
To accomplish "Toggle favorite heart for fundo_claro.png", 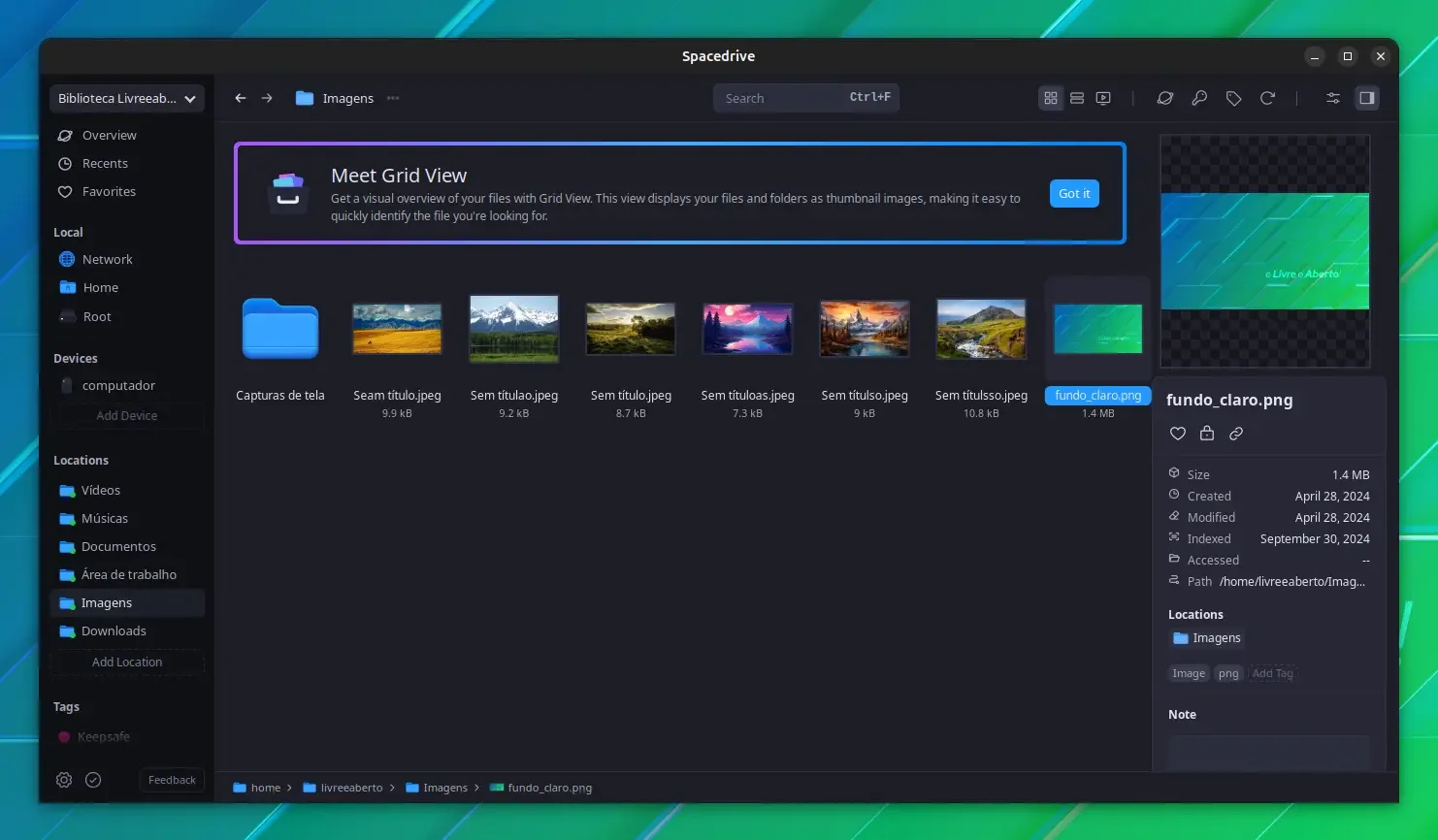I will (x=1178, y=434).
